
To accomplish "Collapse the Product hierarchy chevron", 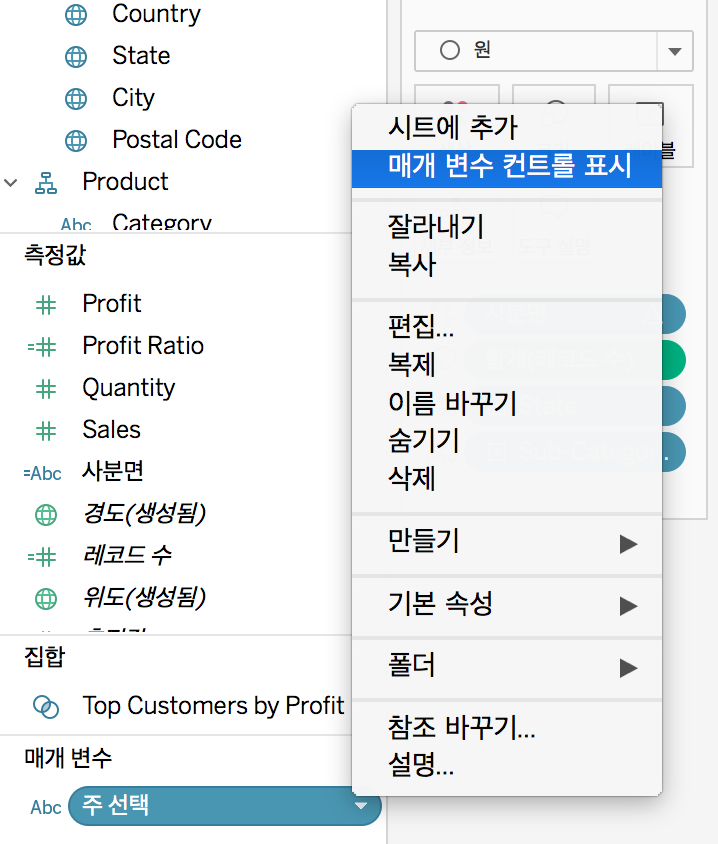I will point(11,183).
